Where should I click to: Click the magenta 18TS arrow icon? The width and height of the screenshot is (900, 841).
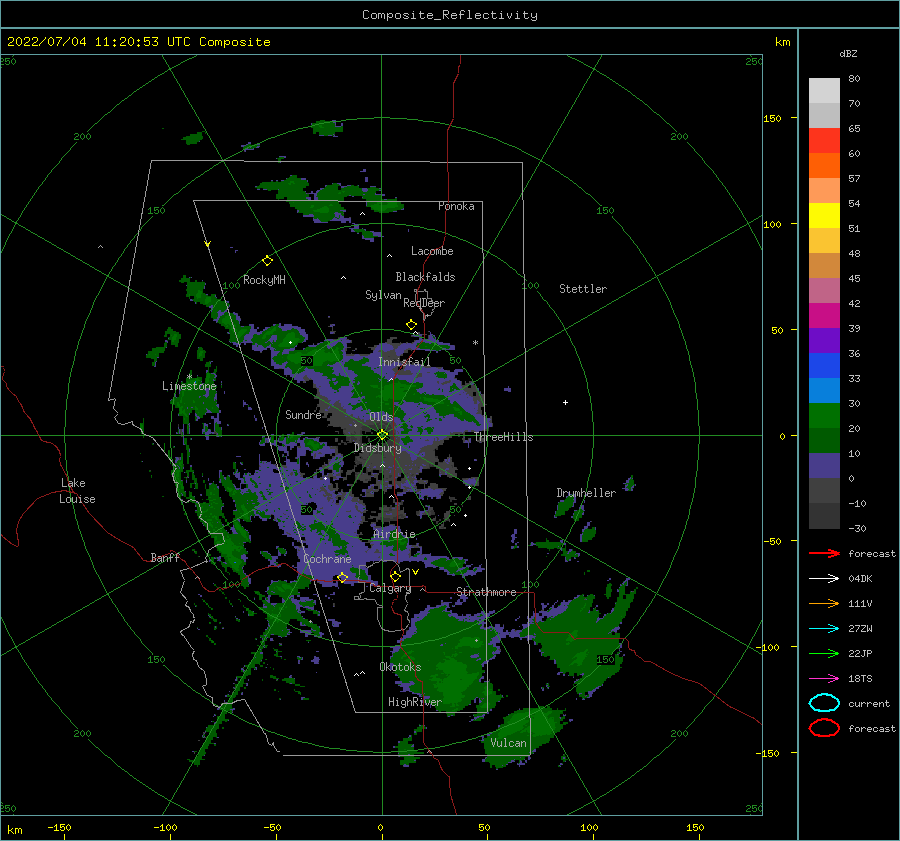tap(824, 679)
